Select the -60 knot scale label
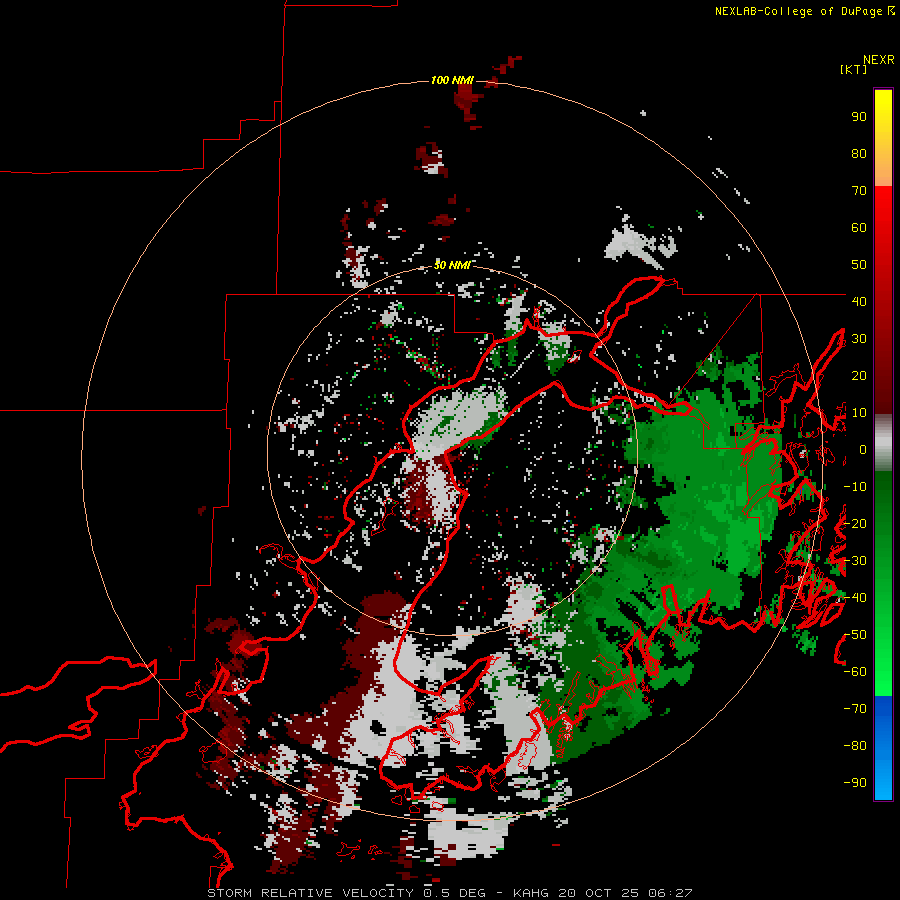The image size is (900, 900). point(855,672)
